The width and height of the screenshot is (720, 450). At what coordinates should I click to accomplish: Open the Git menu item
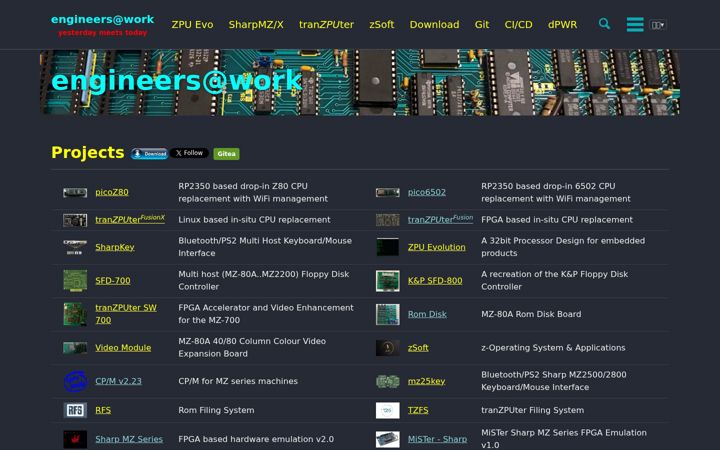pyautogui.click(x=482, y=24)
